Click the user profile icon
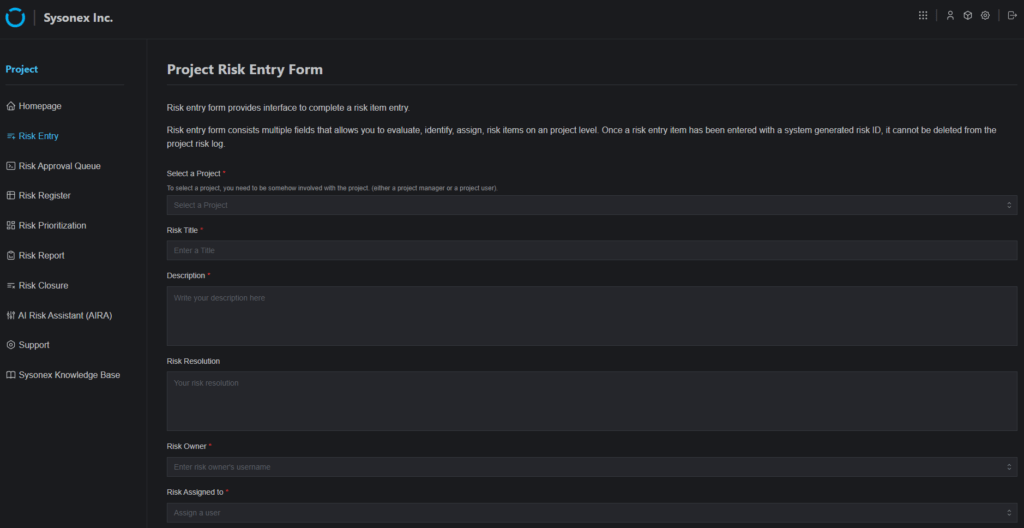The image size is (1024, 528). click(950, 15)
